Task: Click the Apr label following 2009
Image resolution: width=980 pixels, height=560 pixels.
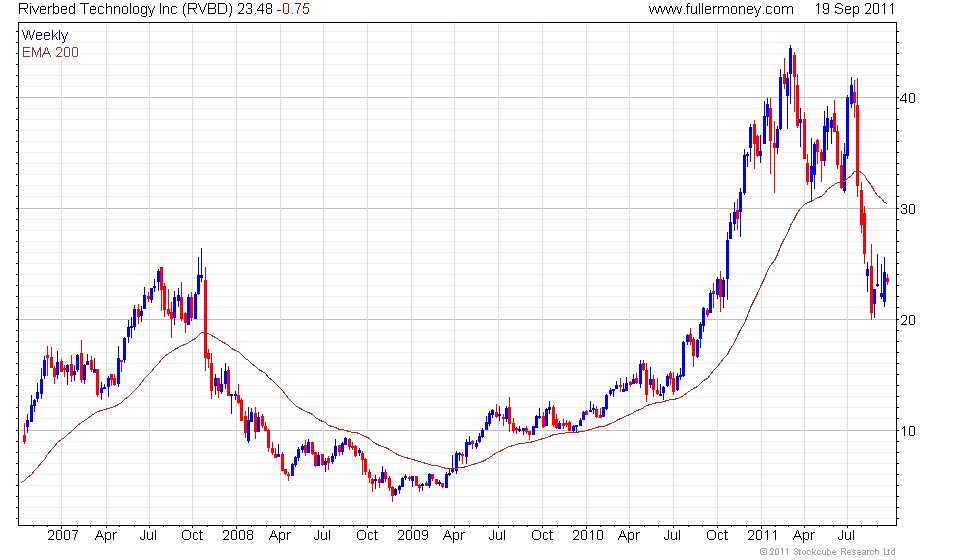Action: pos(453,536)
